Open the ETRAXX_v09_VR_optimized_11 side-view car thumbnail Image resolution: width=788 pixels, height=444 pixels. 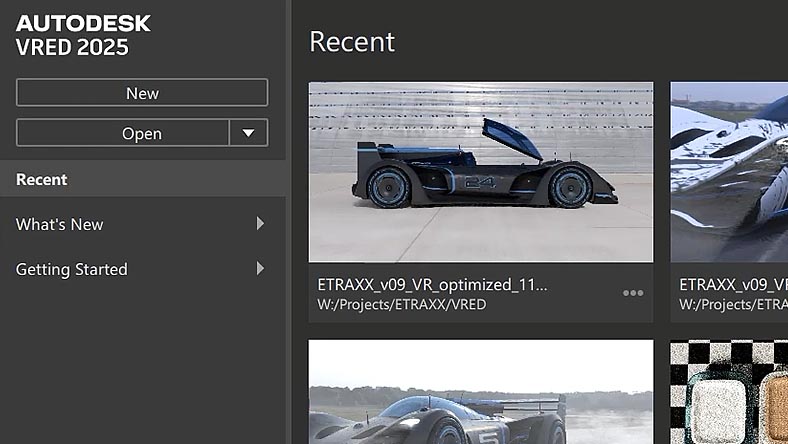[x=481, y=172]
